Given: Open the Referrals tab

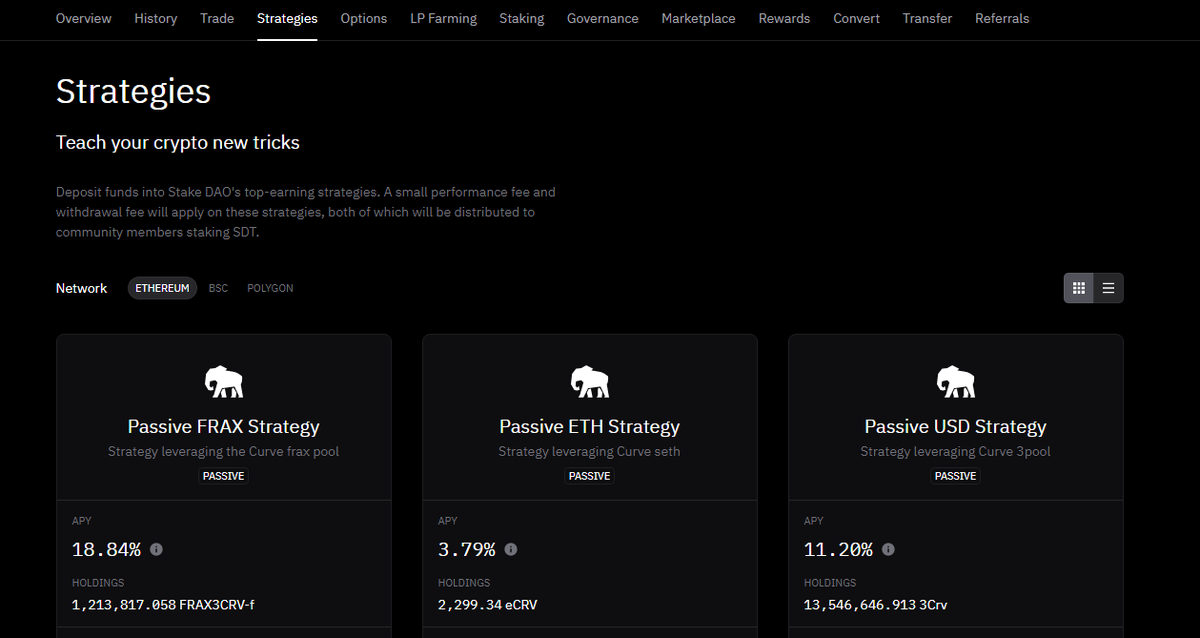Looking at the screenshot, I should tap(1002, 19).
